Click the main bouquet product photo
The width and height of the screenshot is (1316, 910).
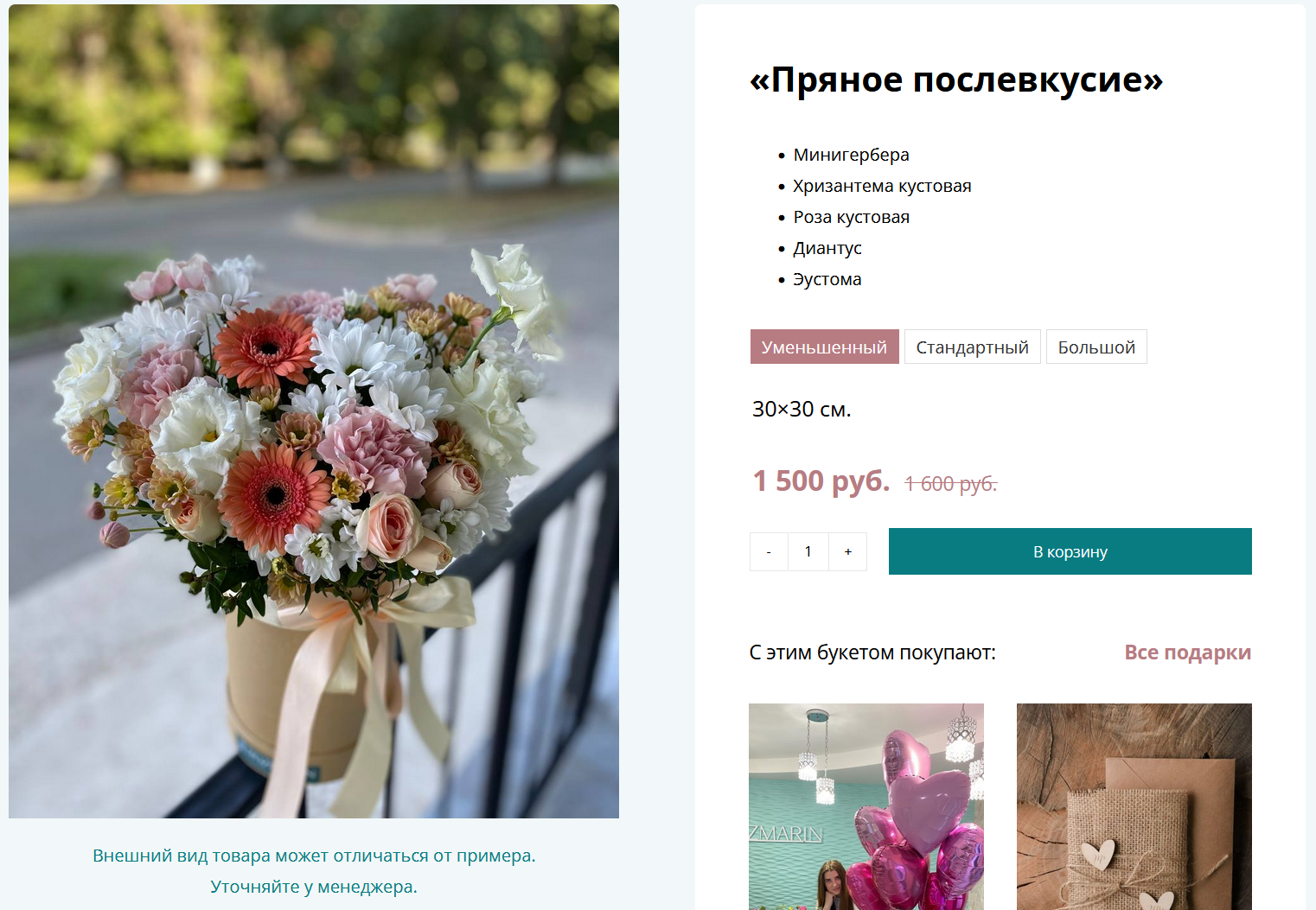314,411
